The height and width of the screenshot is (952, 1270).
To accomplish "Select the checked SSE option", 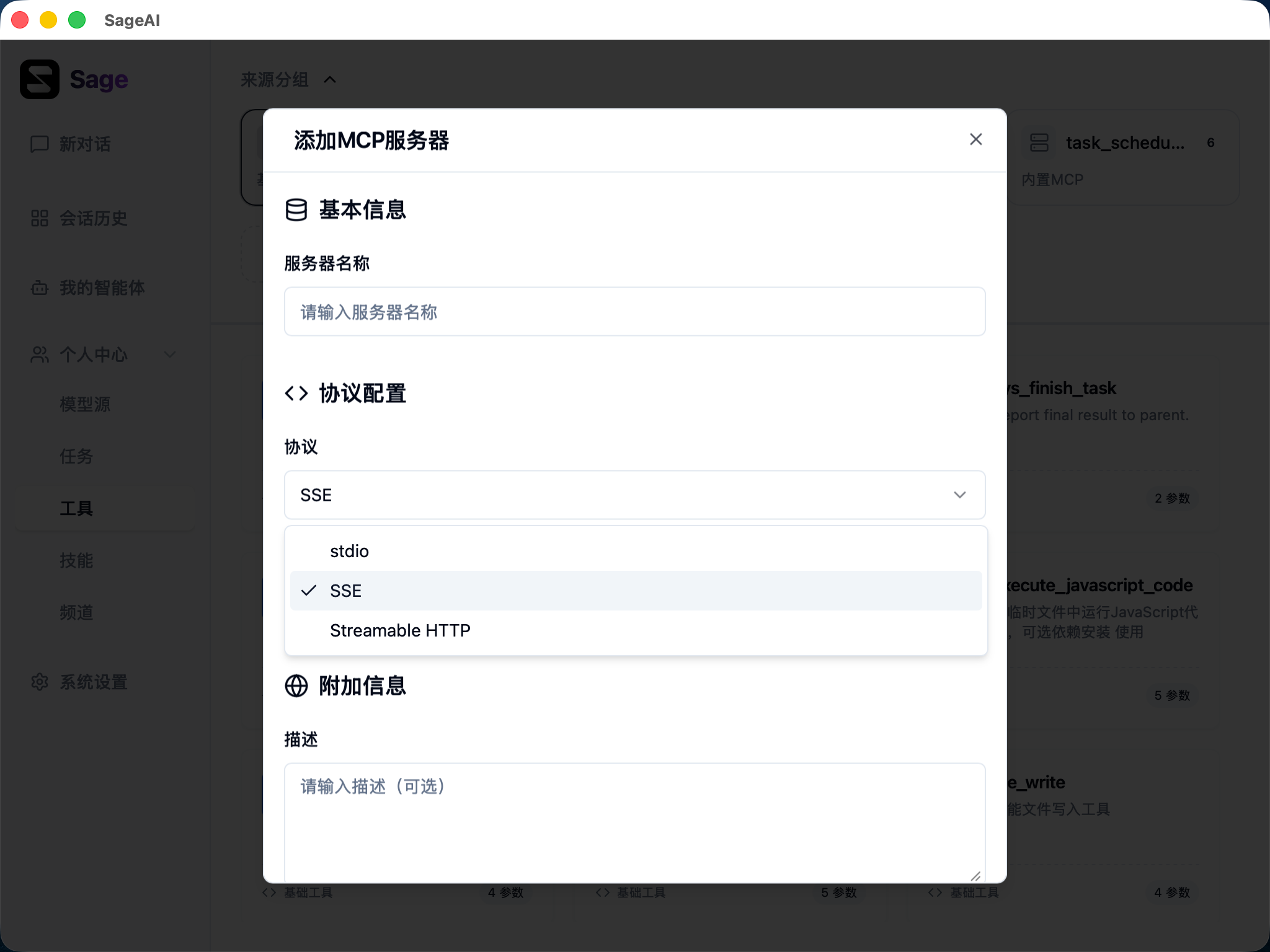I will (345, 591).
